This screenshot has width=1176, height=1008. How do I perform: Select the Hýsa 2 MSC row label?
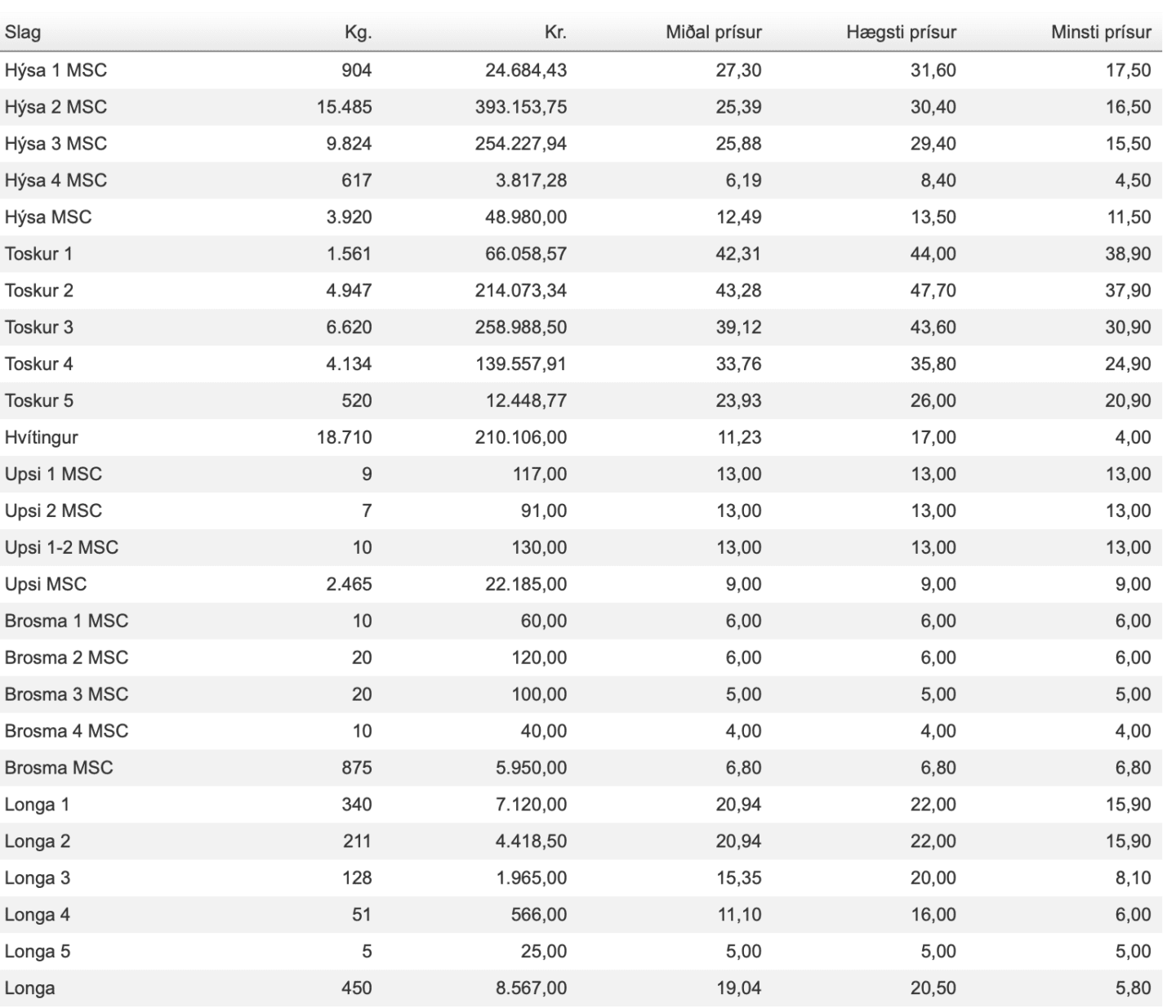(56, 107)
